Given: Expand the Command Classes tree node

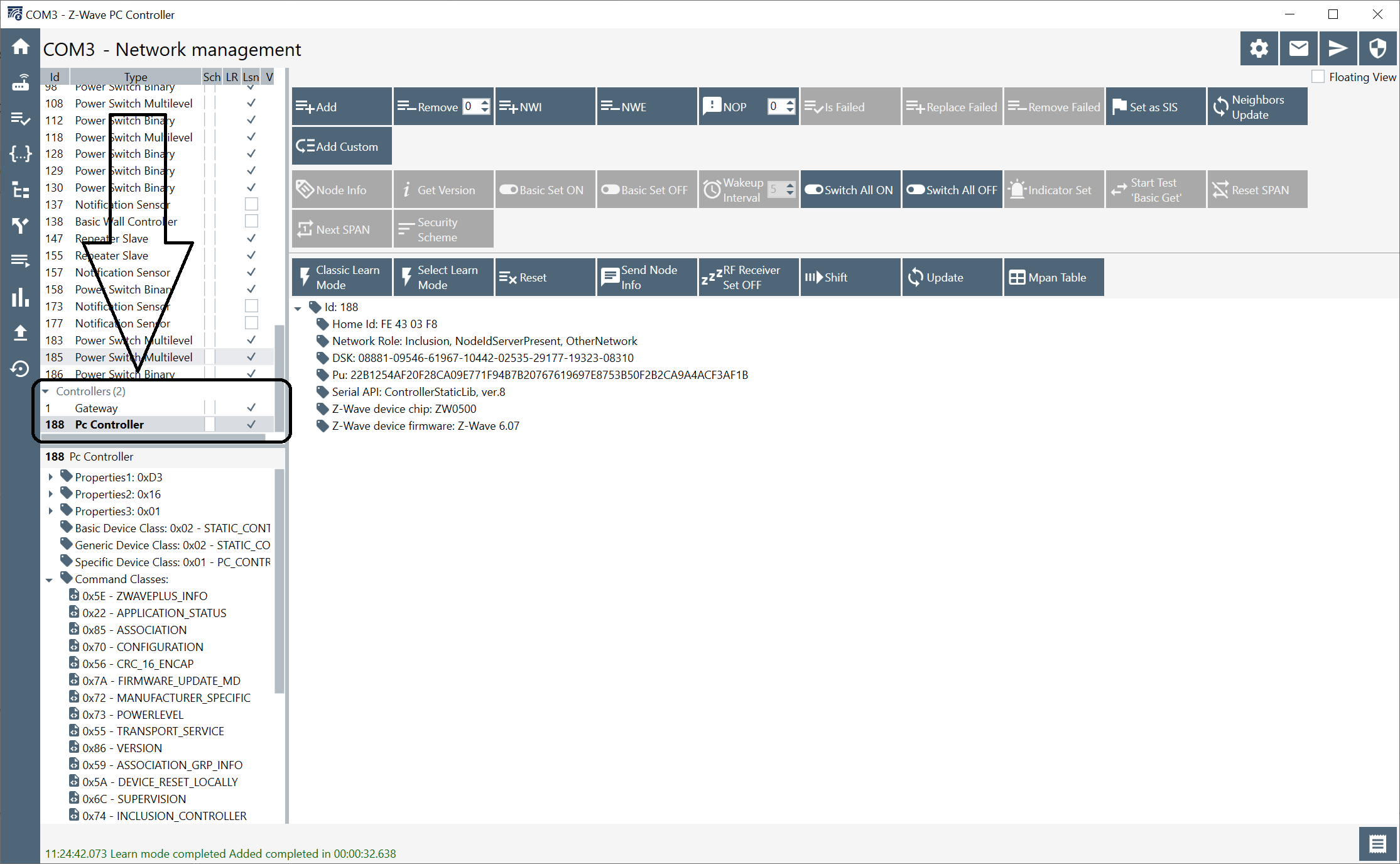Looking at the screenshot, I should pyautogui.click(x=49, y=579).
